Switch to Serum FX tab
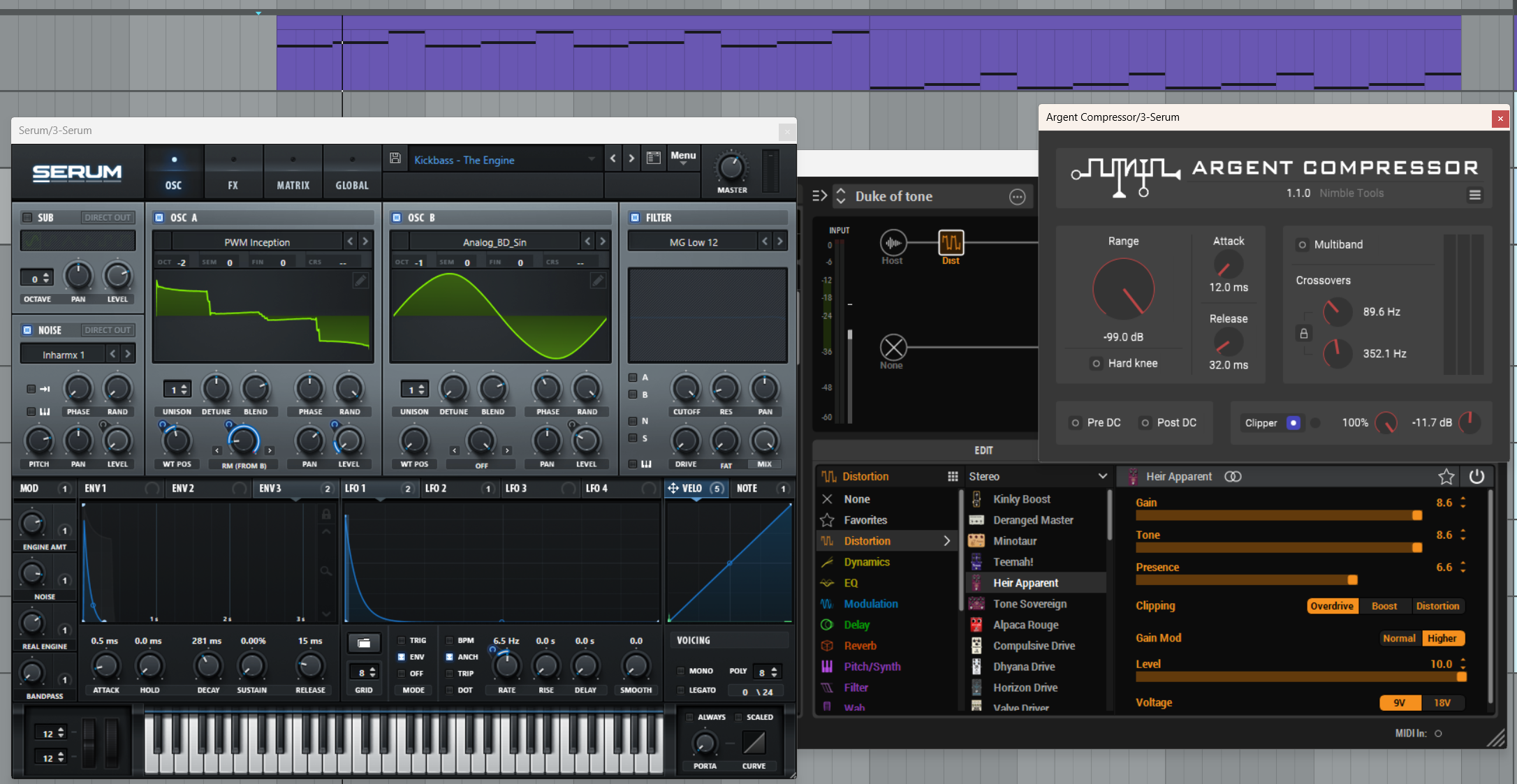1517x784 pixels. pos(233,172)
